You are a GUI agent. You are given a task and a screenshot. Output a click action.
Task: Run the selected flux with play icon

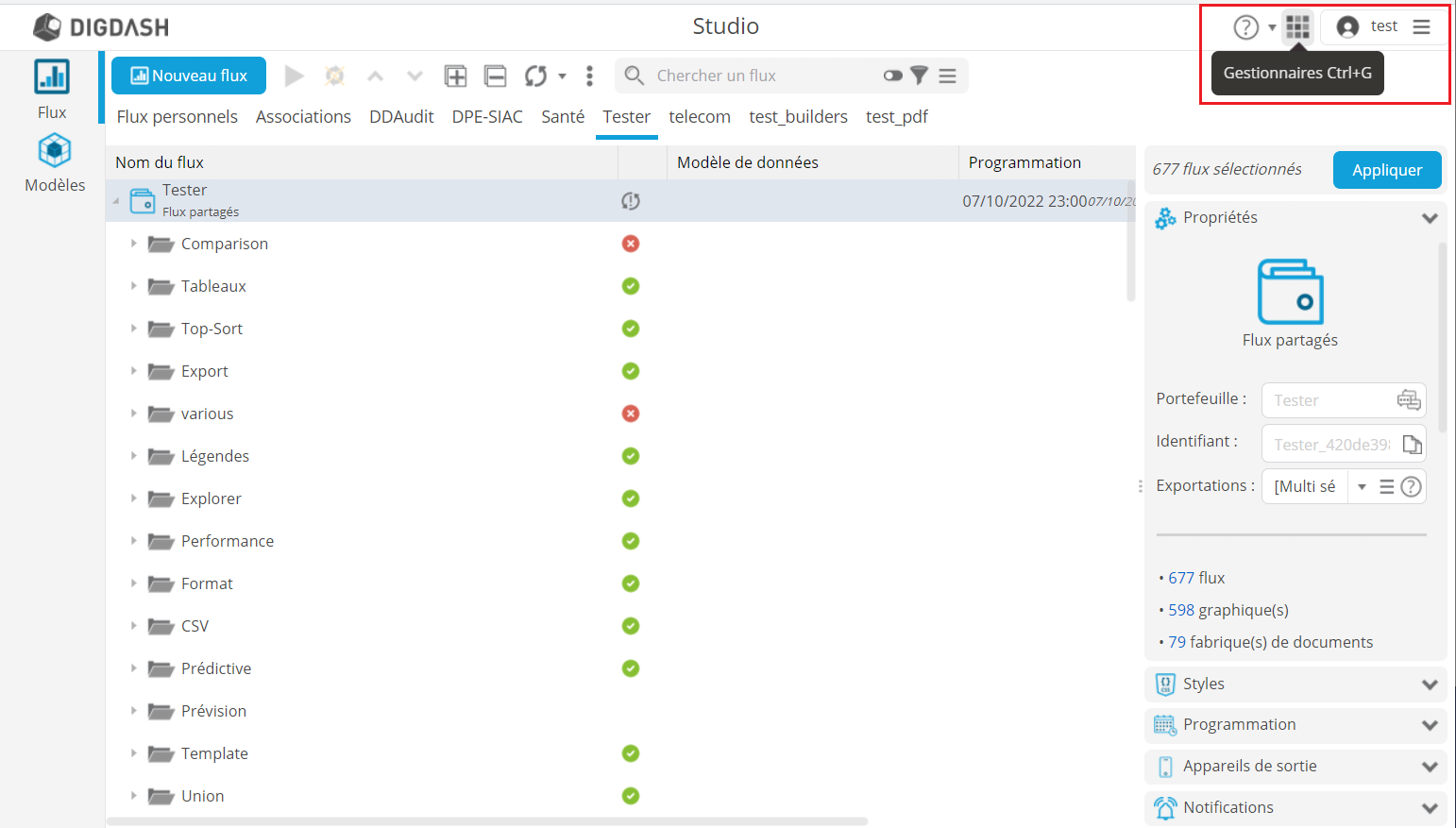coord(295,76)
